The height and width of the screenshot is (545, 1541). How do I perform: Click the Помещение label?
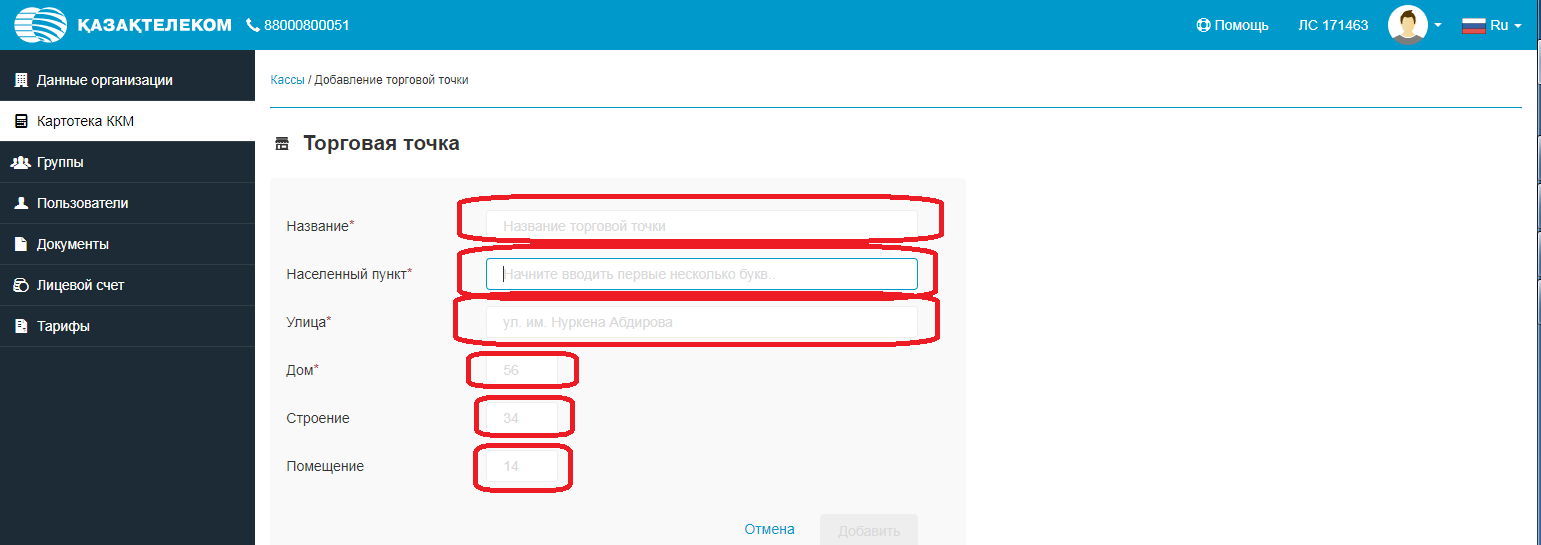tap(325, 466)
